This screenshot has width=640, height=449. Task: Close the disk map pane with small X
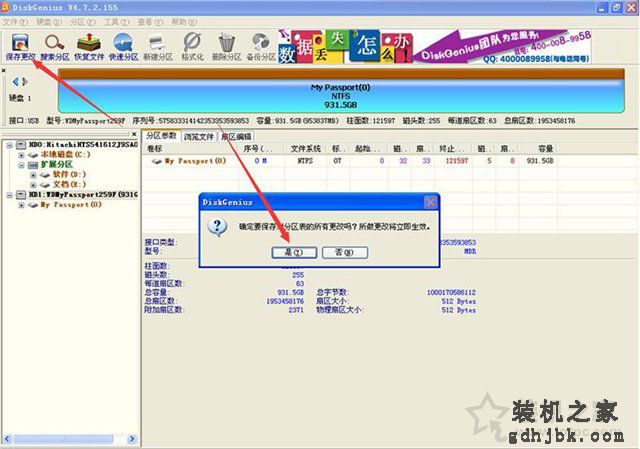pos(4,71)
